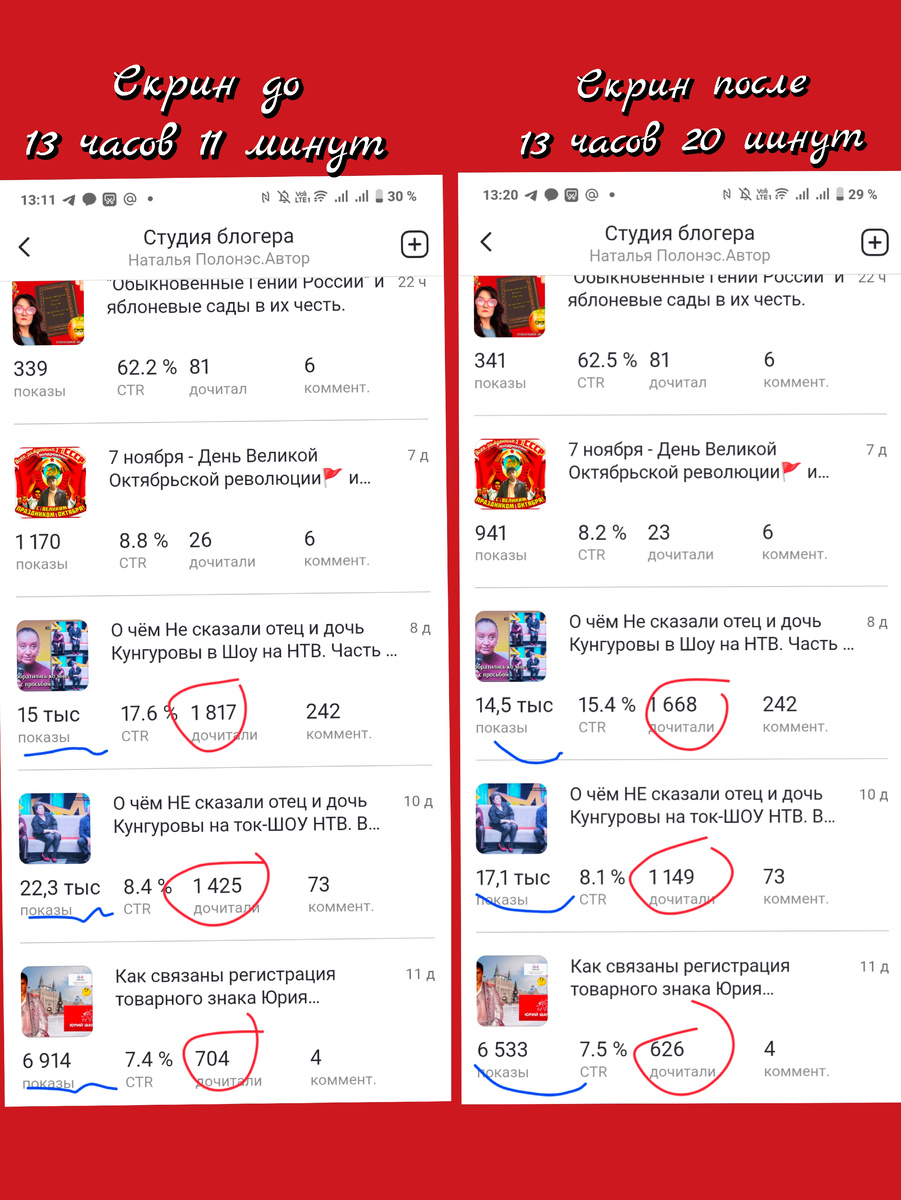
Task: Tap battery 30 % indicator in left status bar
Action: [398, 197]
